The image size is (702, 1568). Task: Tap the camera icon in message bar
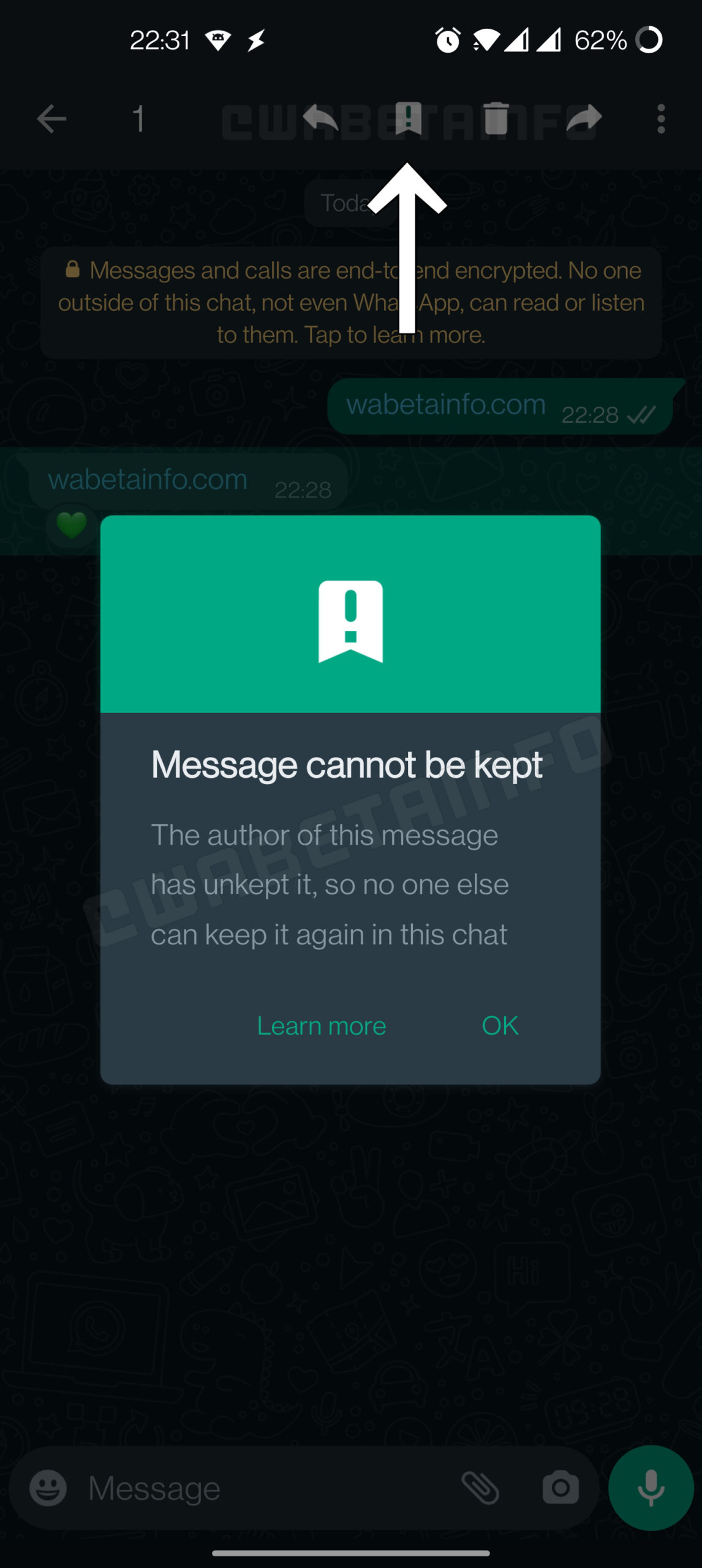pyautogui.click(x=560, y=1488)
